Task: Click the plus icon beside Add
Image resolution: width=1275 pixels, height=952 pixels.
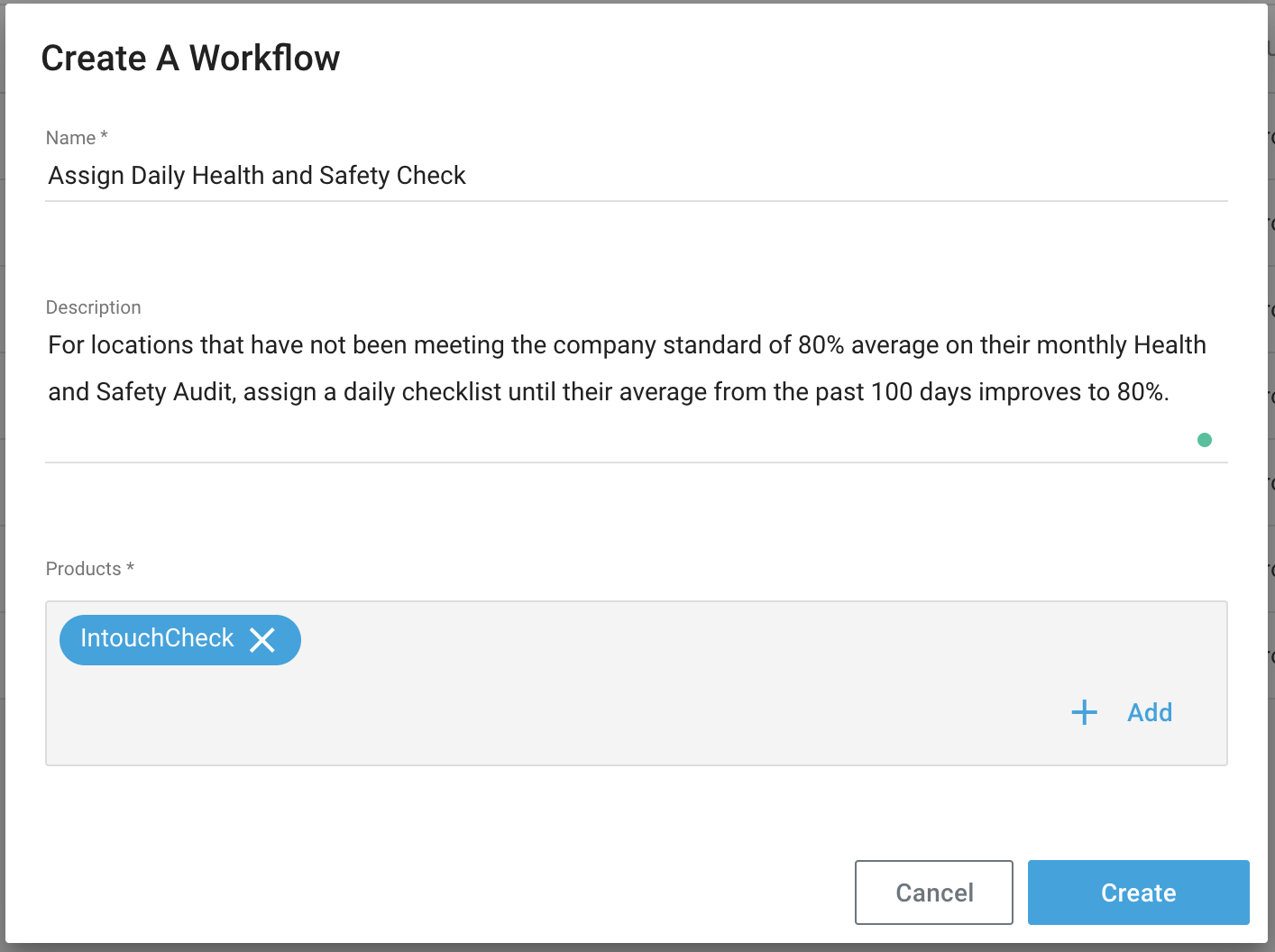Action: [x=1084, y=712]
